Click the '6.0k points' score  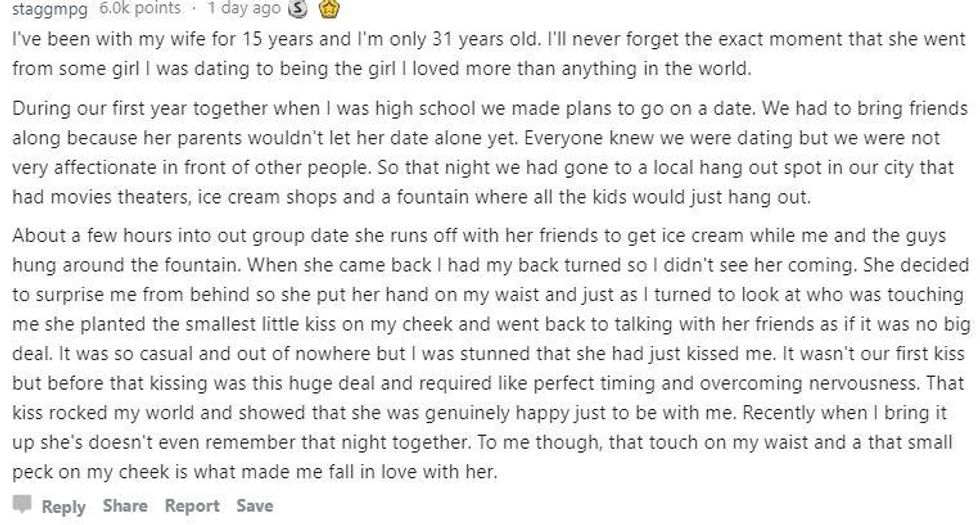[140, 8]
